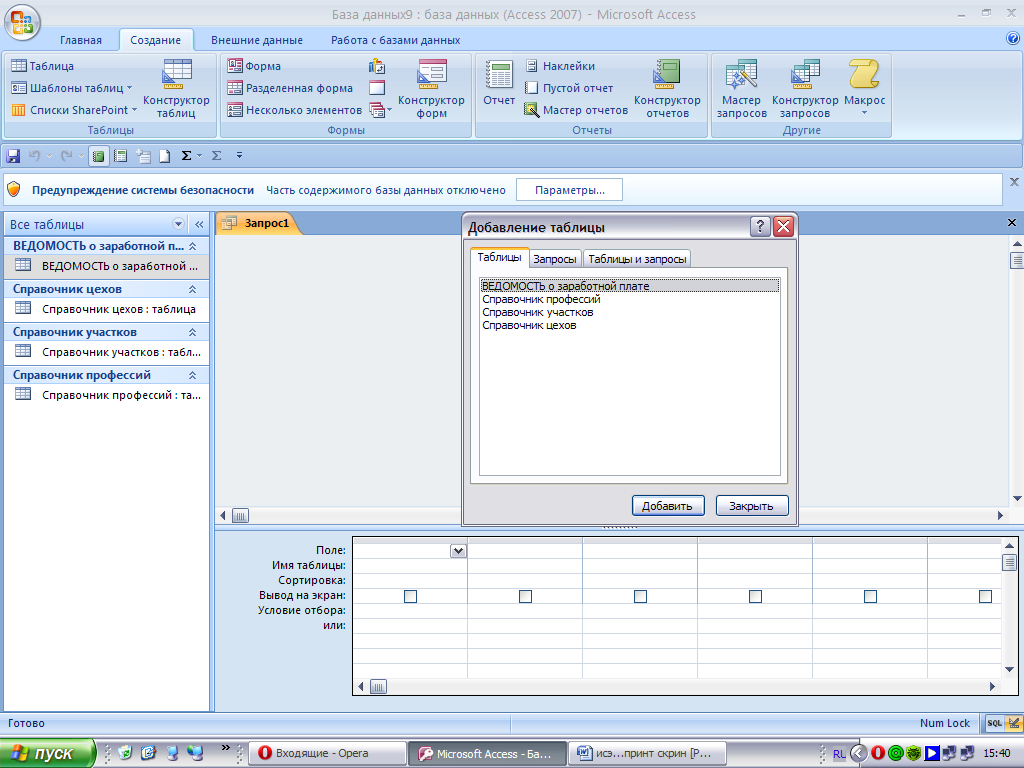Image resolution: width=1024 pixels, height=768 pixels.
Task: Click the pivot chart form icon
Action: 377,66
